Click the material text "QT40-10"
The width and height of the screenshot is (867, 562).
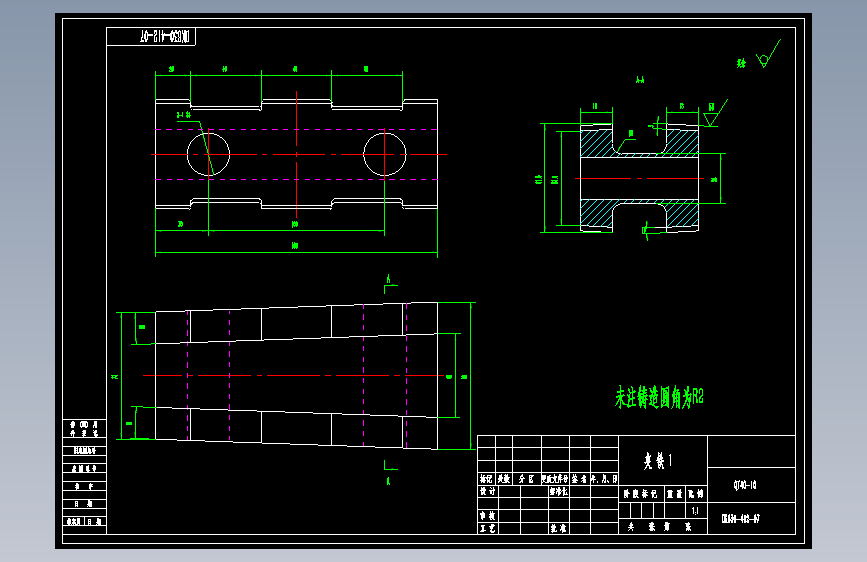[x=745, y=485]
